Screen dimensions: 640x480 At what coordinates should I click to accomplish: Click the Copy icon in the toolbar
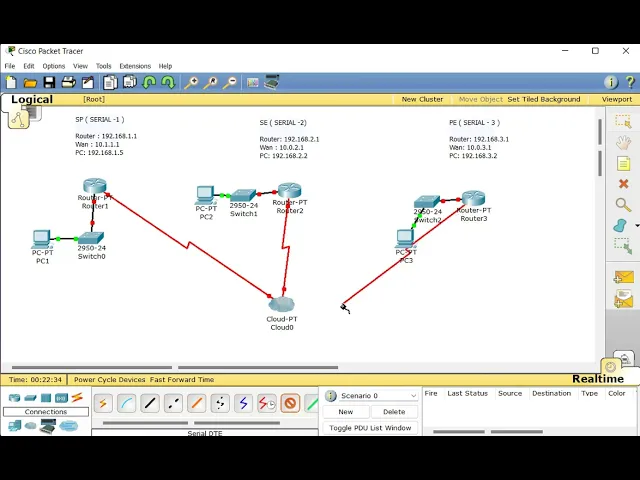(x=110, y=82)
